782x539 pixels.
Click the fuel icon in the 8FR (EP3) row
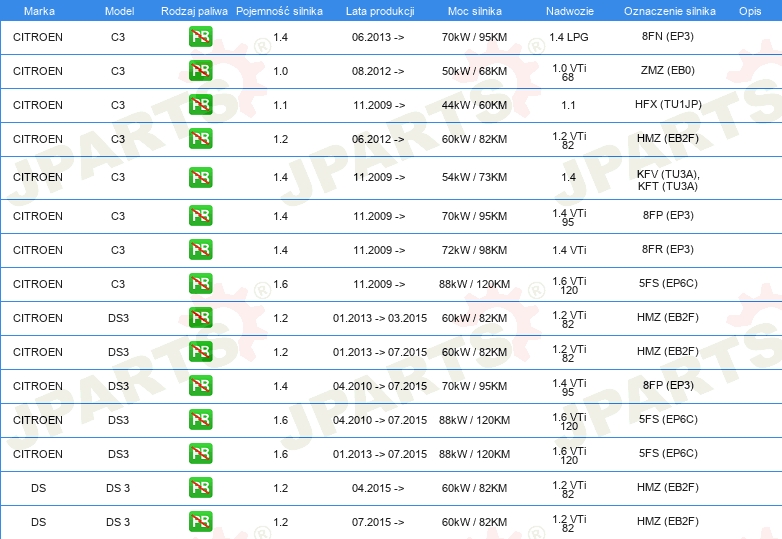[200, 249]
